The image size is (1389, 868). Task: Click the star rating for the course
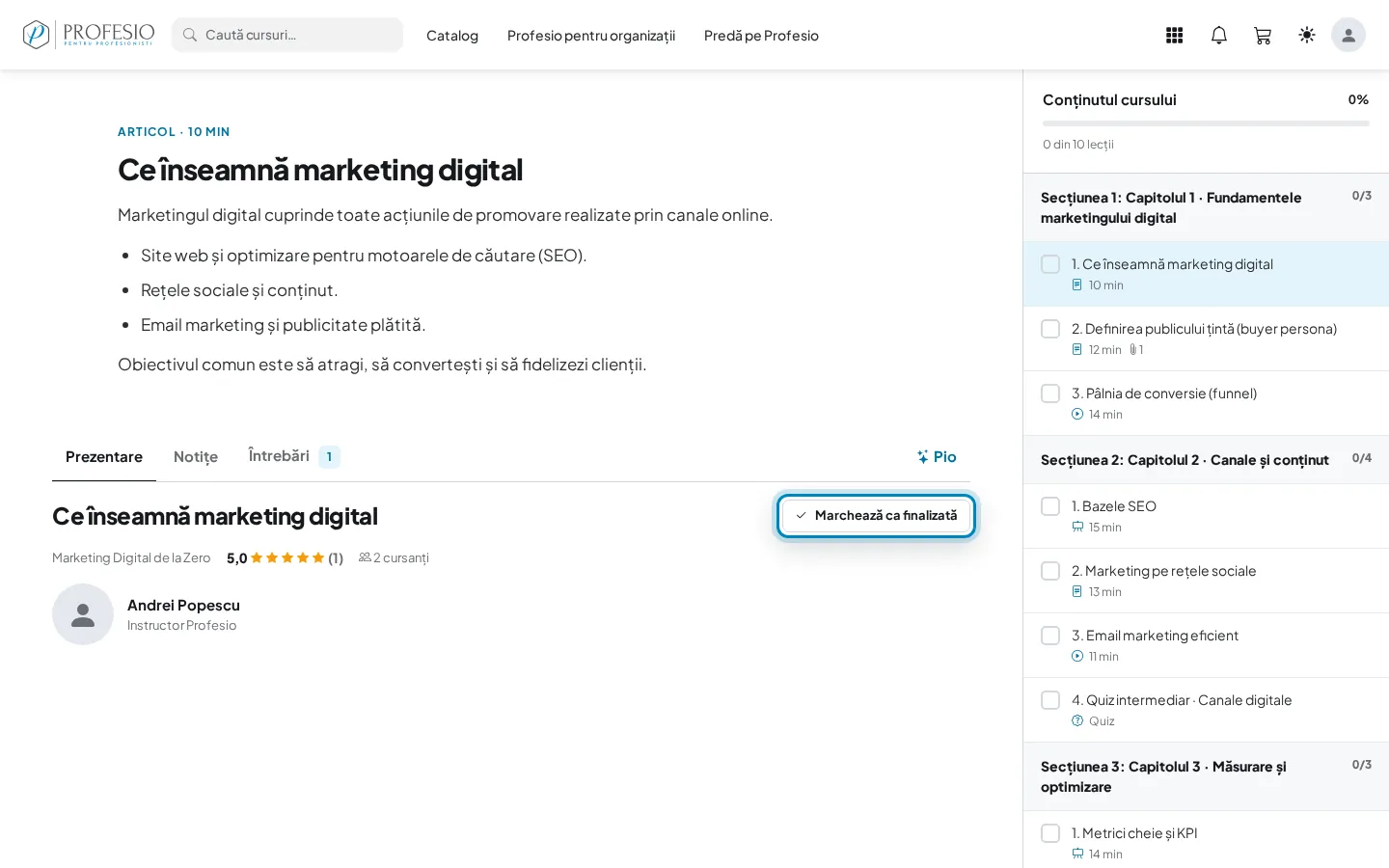[287, 557]
